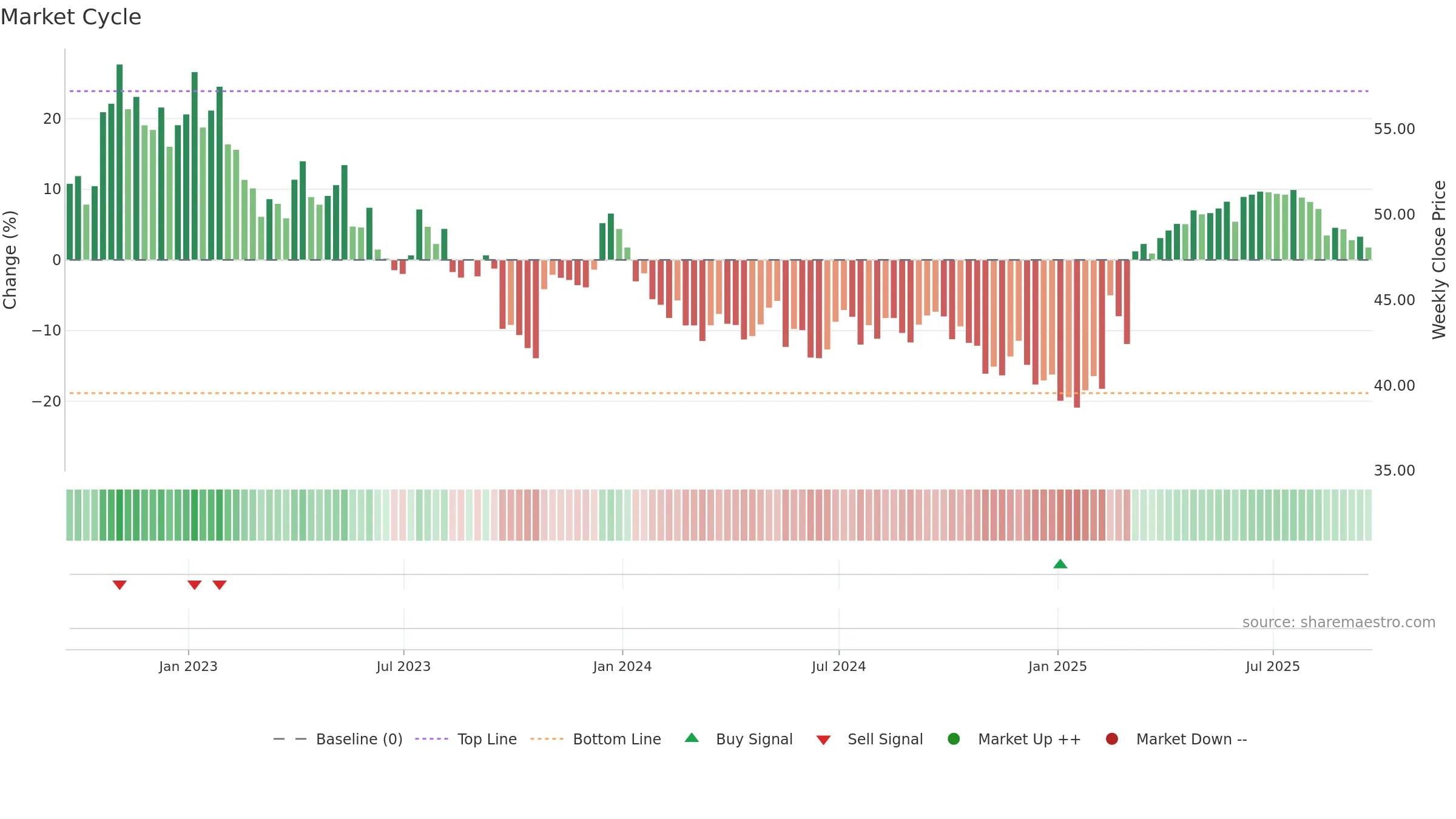Image resolution: width=1456 pixels, height=819 pixels.
Task: Click the −10 tick on the Change axis
Action: [x=47, y=331]
